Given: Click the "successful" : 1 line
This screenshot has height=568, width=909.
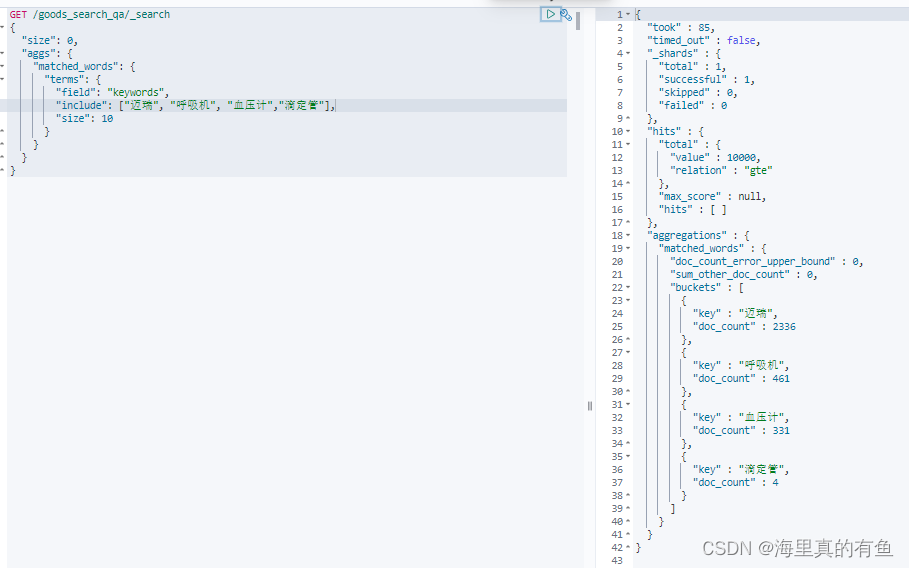Looking at the screenshot, I should (x=707, y=79).
